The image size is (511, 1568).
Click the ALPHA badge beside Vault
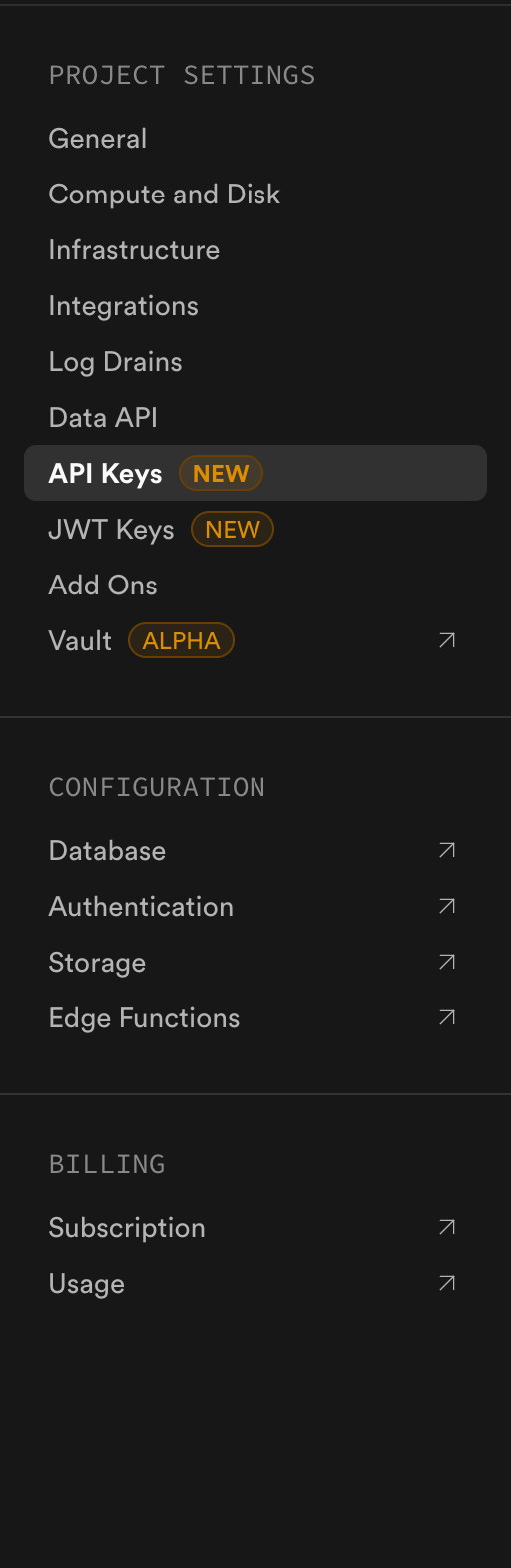point(181,640)
